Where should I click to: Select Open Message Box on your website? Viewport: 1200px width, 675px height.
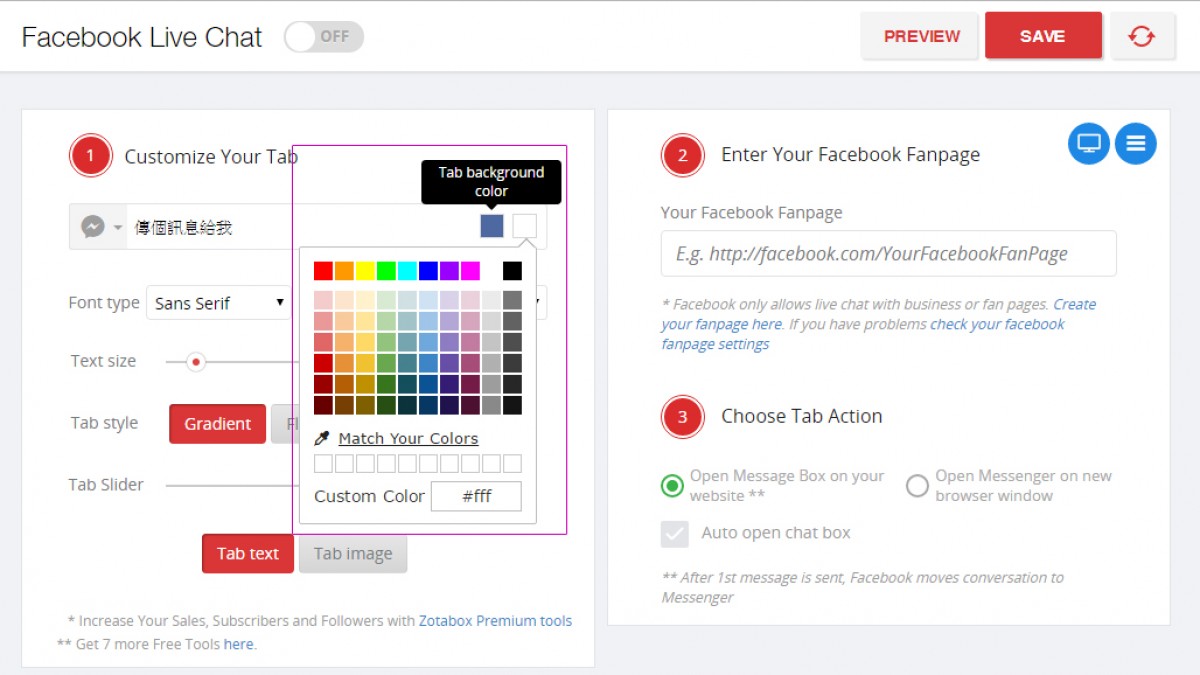tap(672, 486)
